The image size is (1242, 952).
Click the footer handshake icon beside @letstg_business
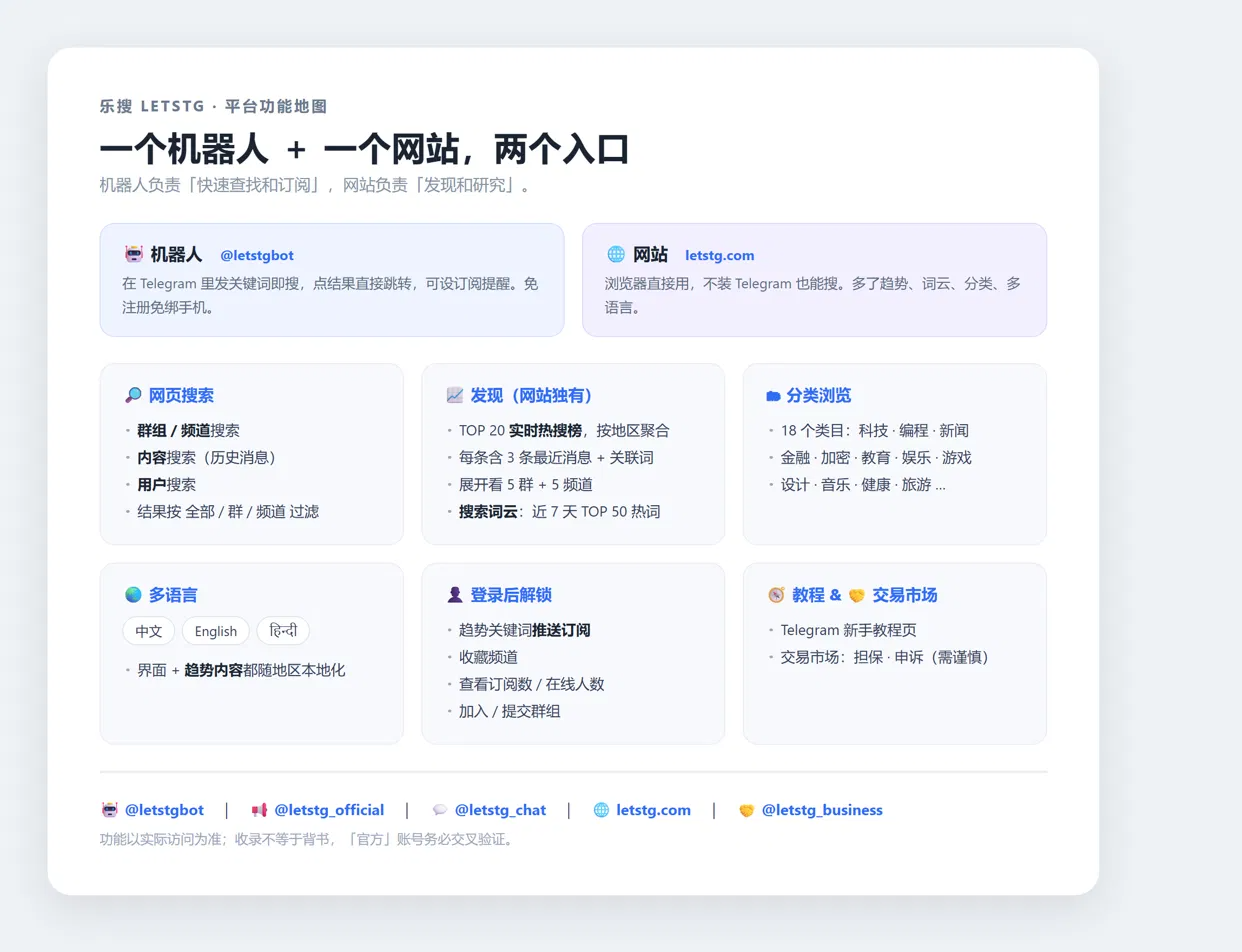pyautogui.click(x=746, y=810)
